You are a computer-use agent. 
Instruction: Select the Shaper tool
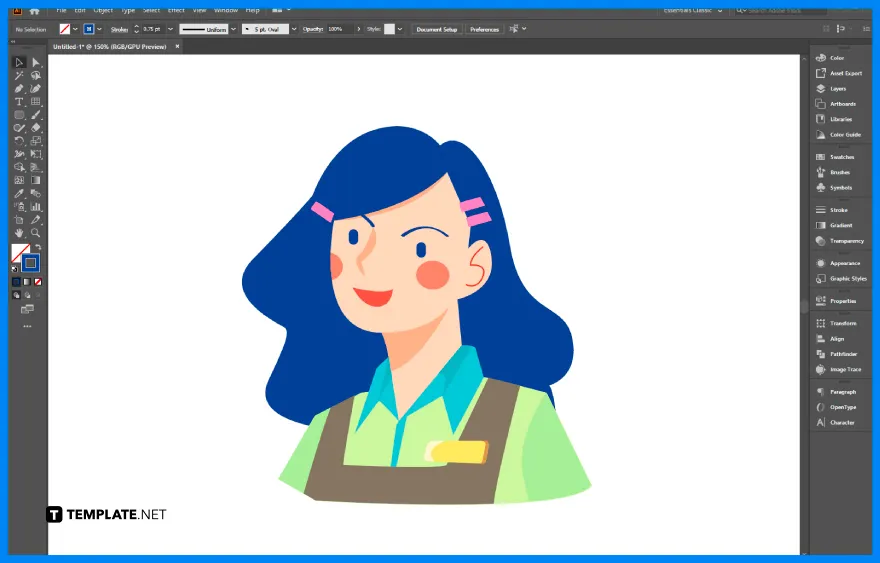tap(19, 128)
